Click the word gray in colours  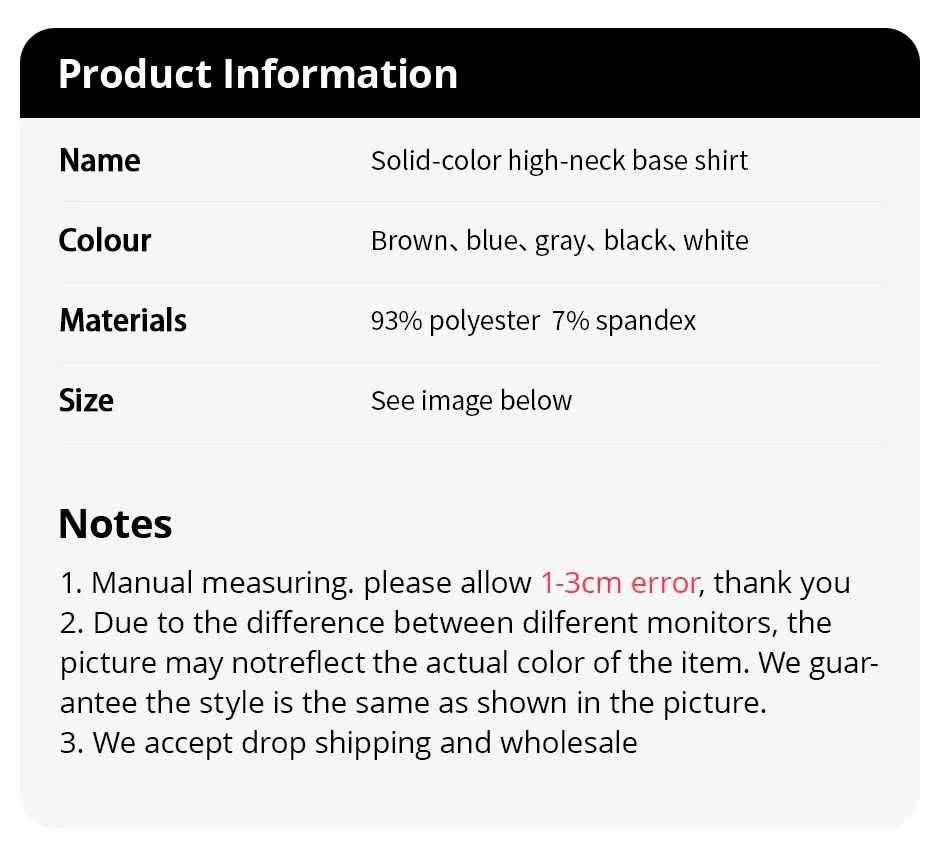click(x=560, y=241)
